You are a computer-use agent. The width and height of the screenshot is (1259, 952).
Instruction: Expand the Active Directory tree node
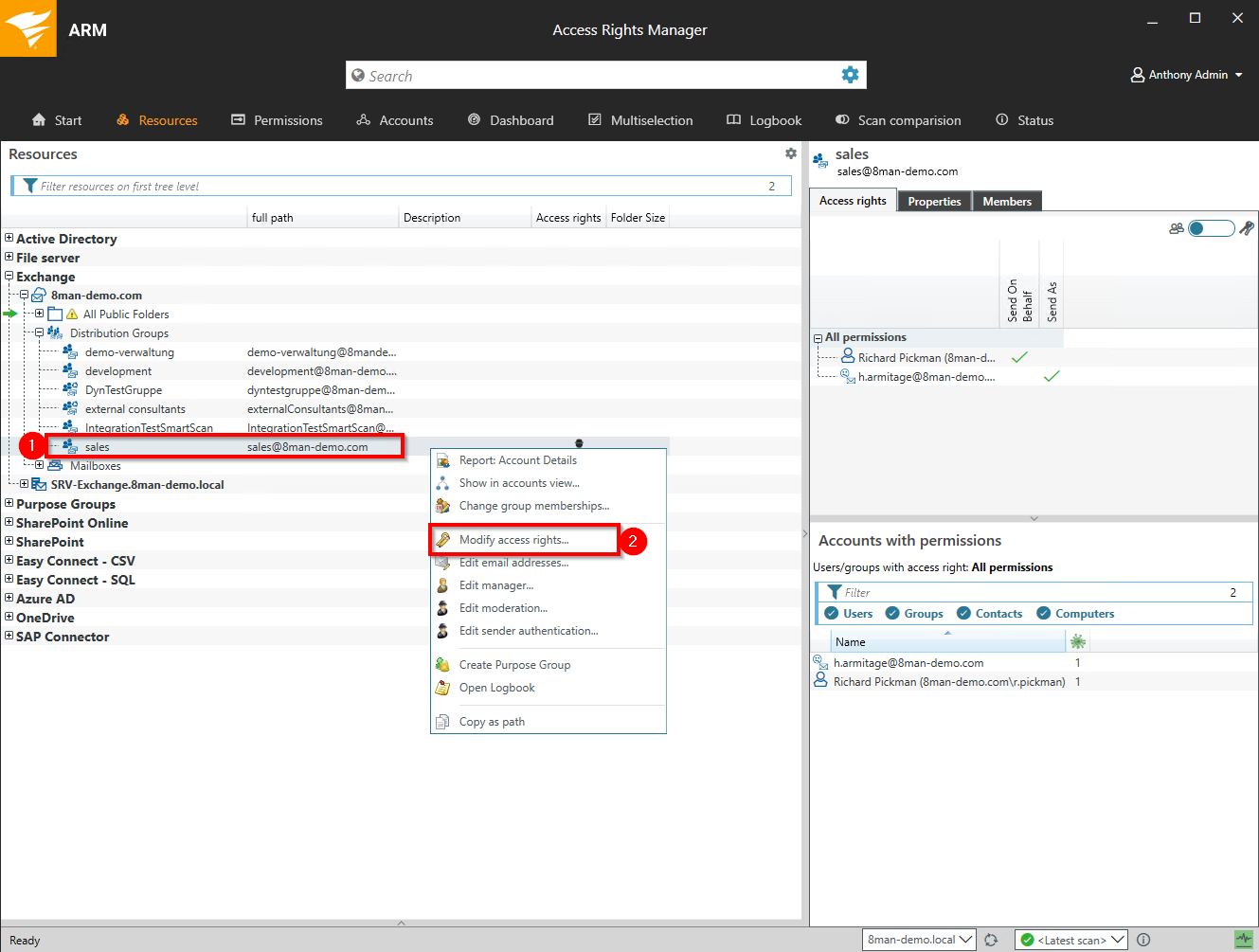(x=9, y=239)
